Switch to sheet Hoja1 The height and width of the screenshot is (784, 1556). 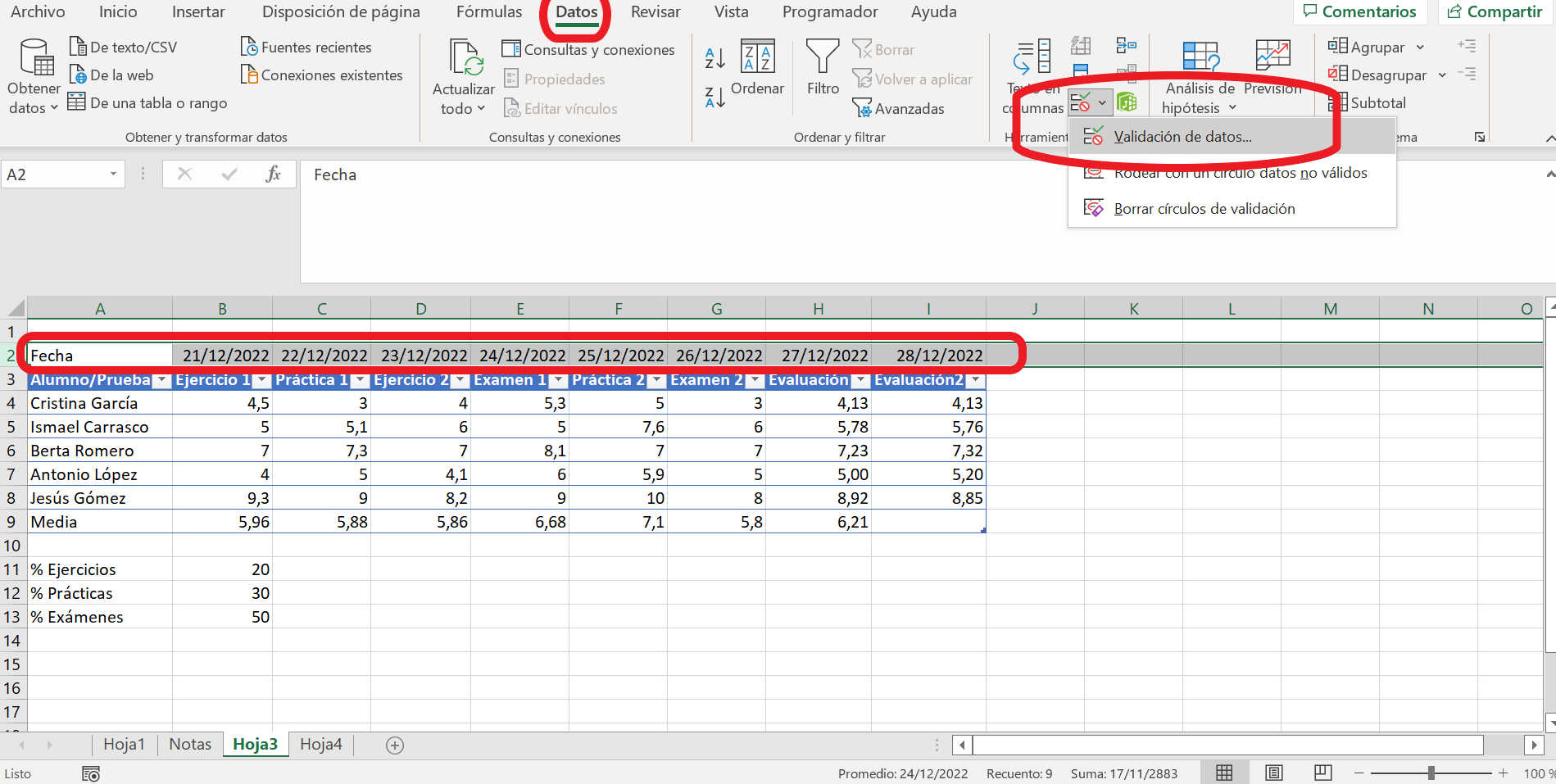pos(124,744)
